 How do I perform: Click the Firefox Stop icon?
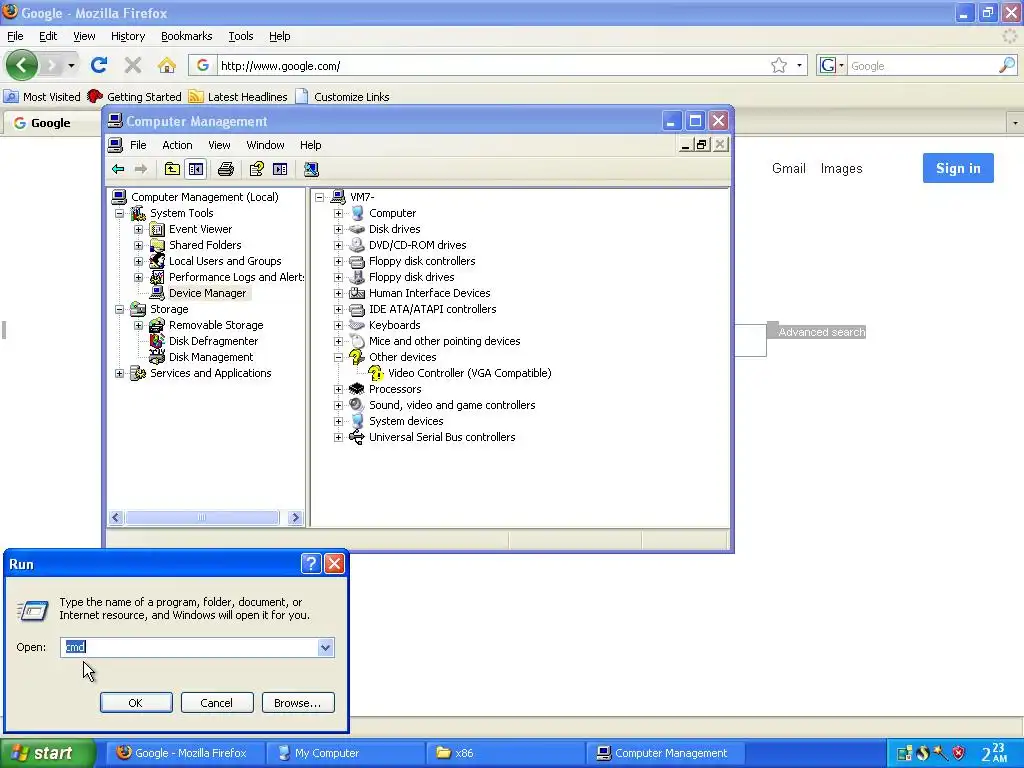133,65
